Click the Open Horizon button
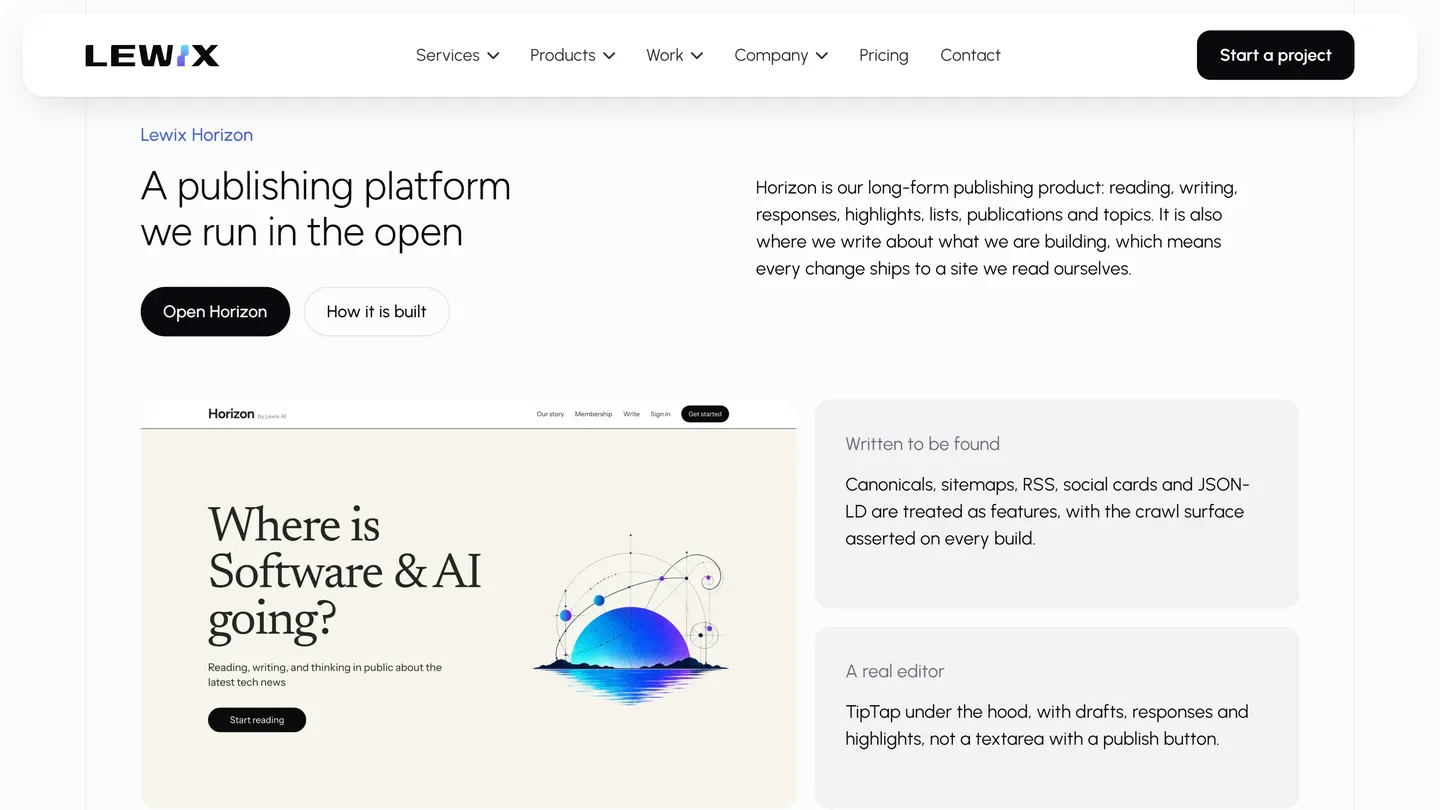The height and width of the screenshot is (810, 1440). click(x=215, y=311)
